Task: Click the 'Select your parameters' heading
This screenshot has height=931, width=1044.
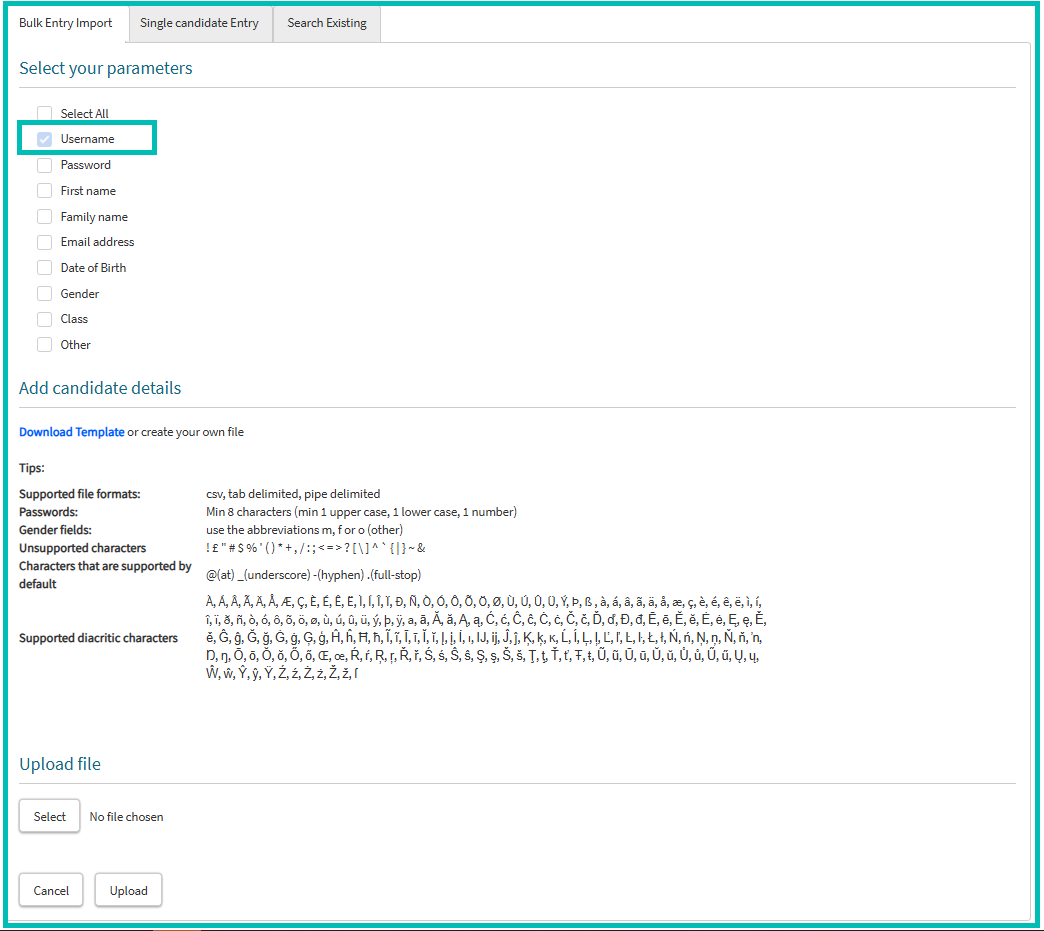Action: click(x=105, y=69)
